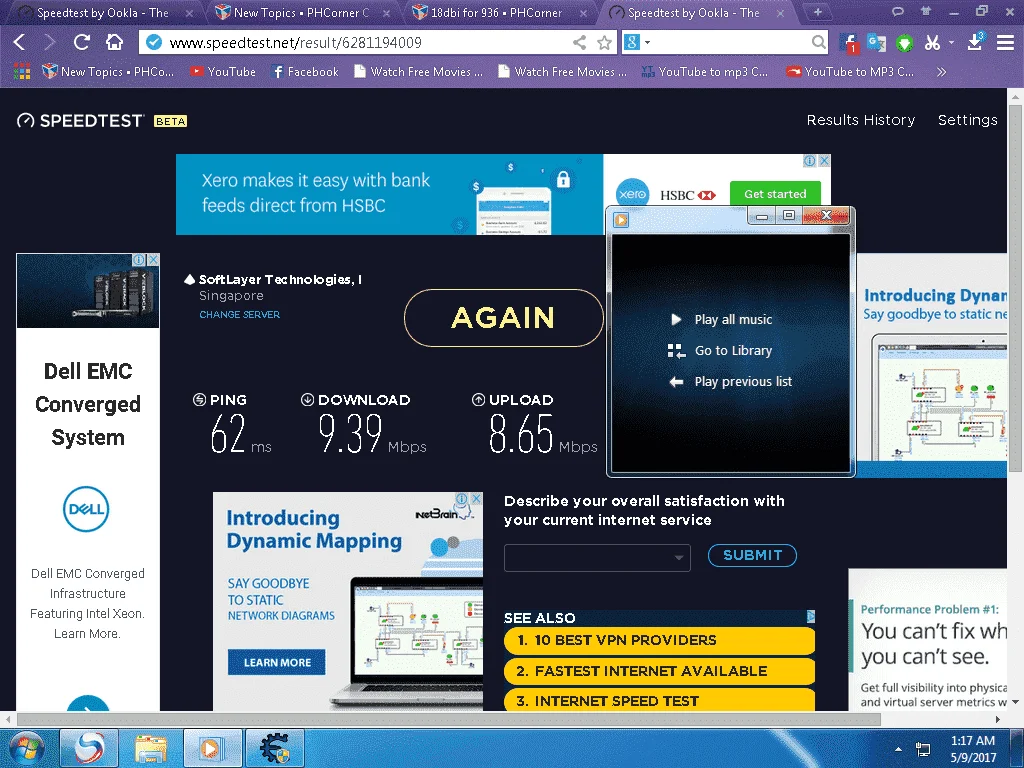The width and height of the screenshot is (1024, 768).
Task: Close the Dell EMC sidebar ad
Action: point(153,260)
